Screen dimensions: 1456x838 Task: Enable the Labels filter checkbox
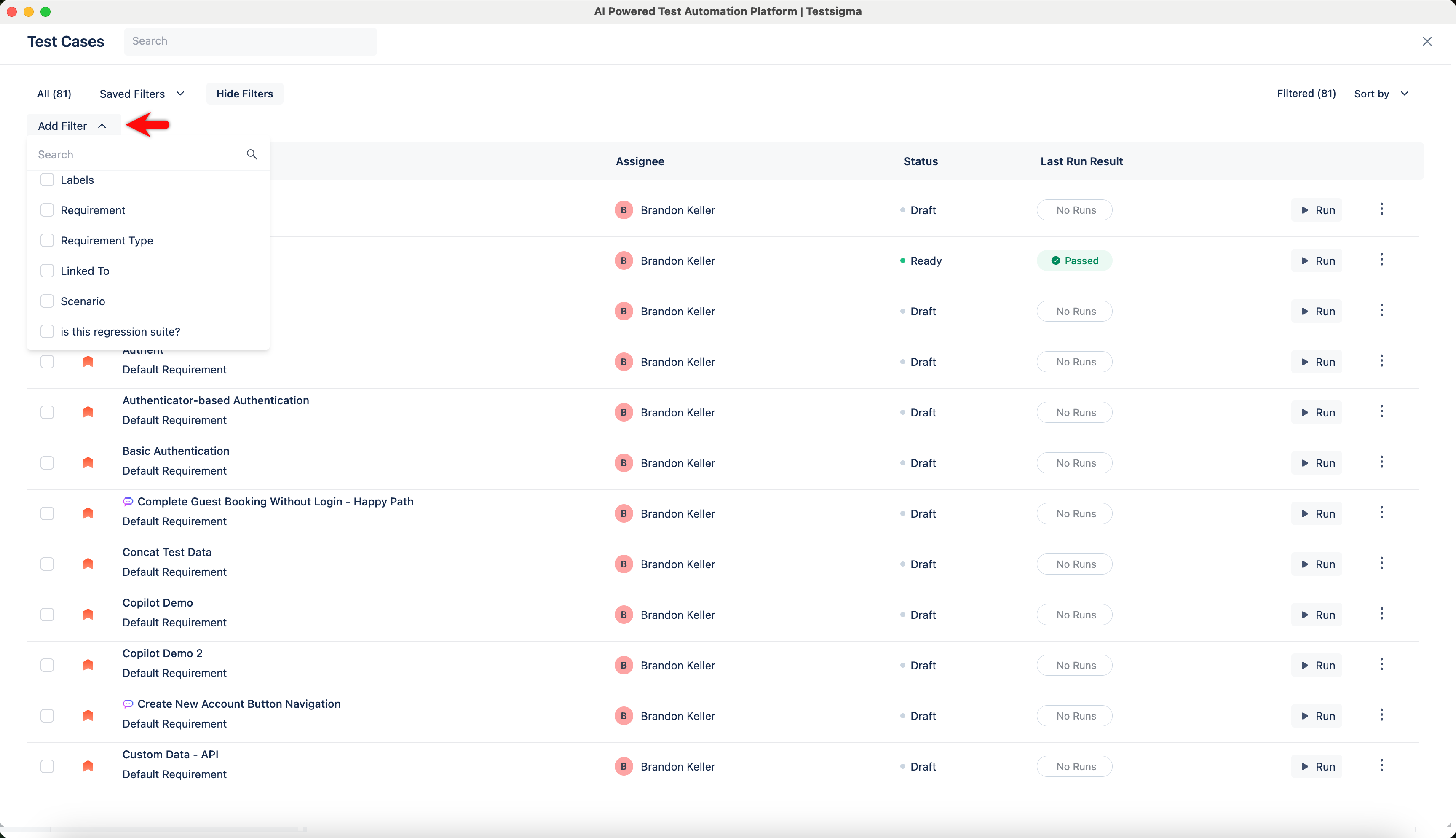[47, 180]
